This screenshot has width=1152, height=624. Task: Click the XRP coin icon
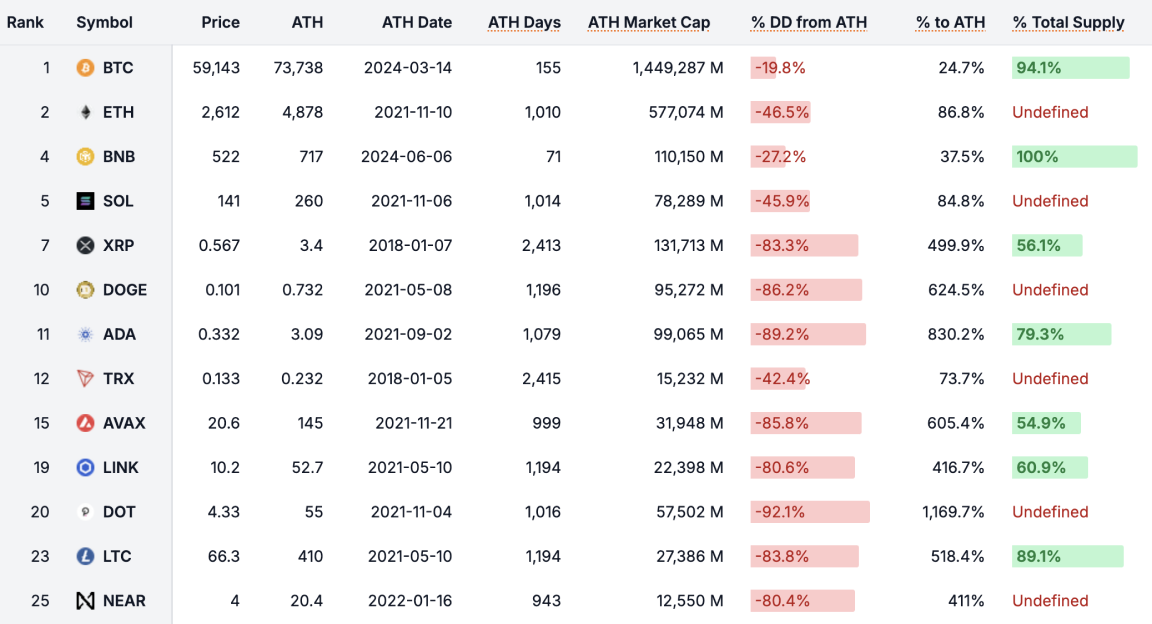click(84, 245)
